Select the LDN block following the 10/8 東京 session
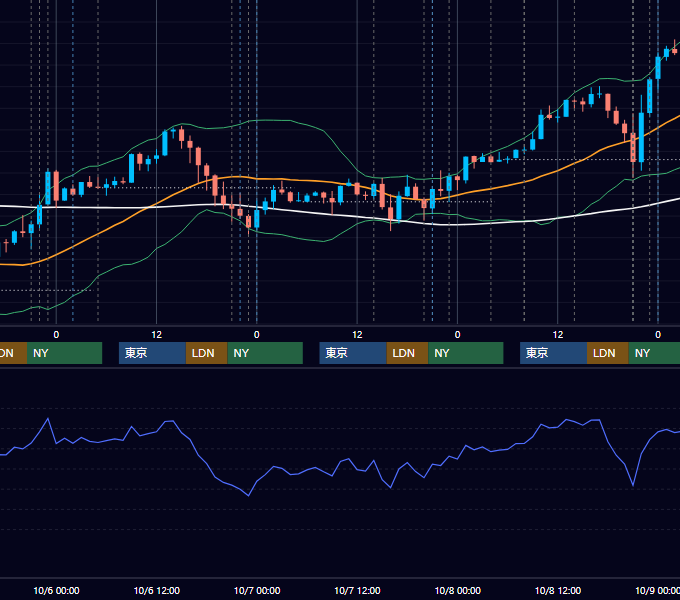This screenshot has width=680, height=600. pos(608,353)
